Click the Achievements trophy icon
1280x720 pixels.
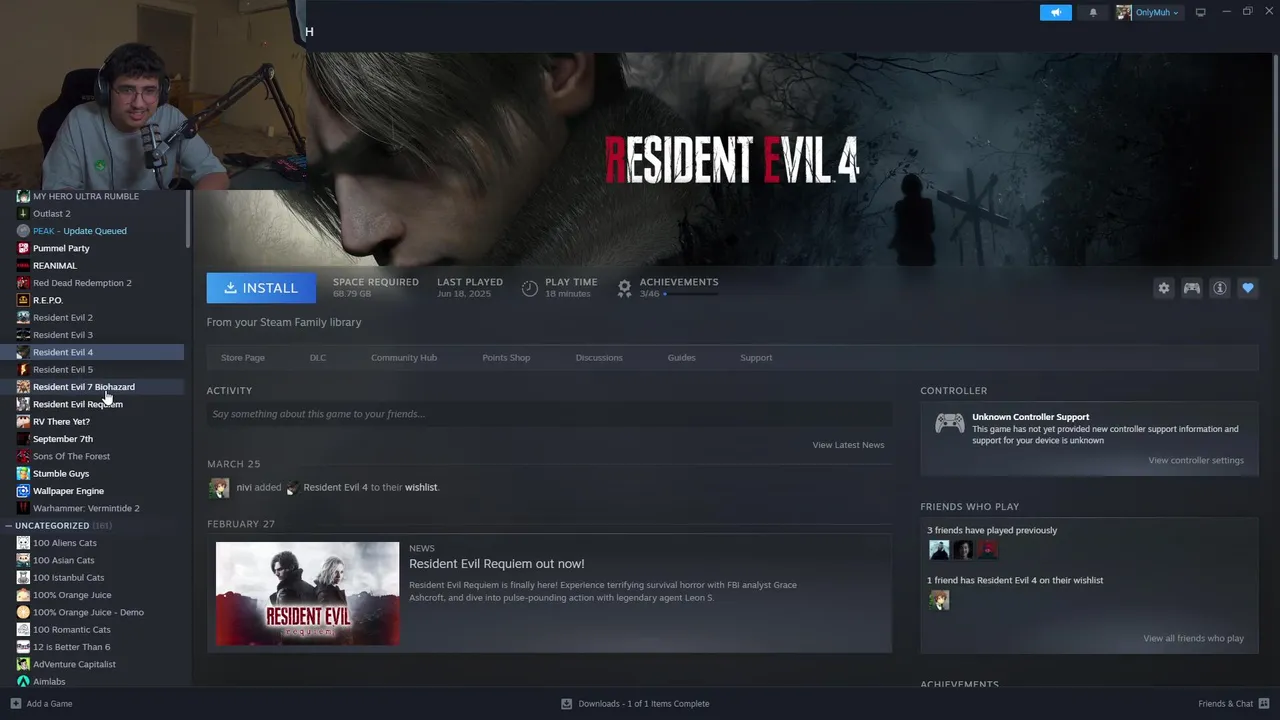coord(624,288)
